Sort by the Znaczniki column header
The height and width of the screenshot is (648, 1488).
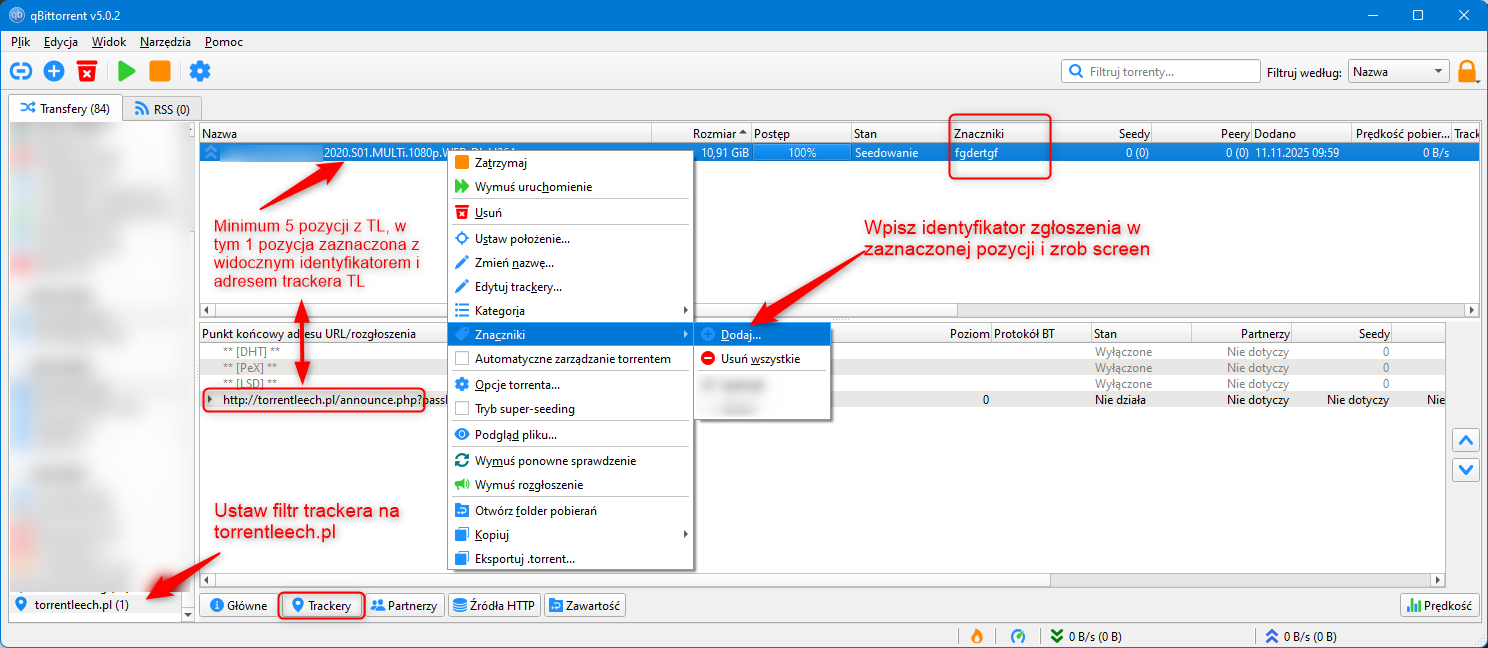[1000, 133]
